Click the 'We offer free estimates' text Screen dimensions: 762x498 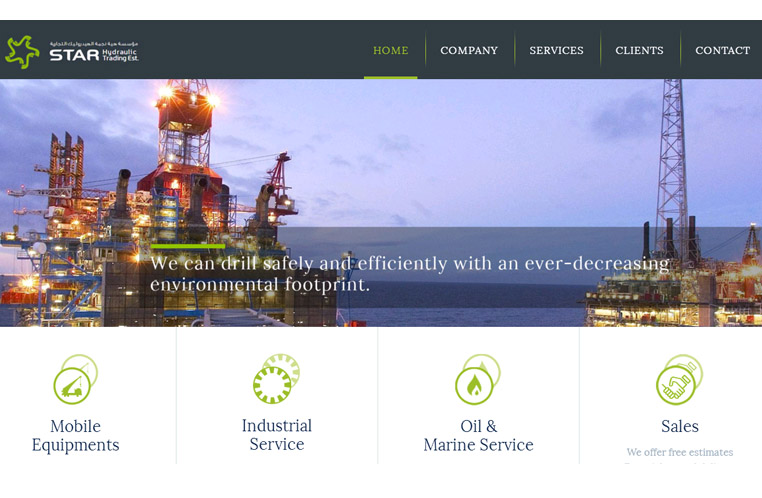[679, 452]
